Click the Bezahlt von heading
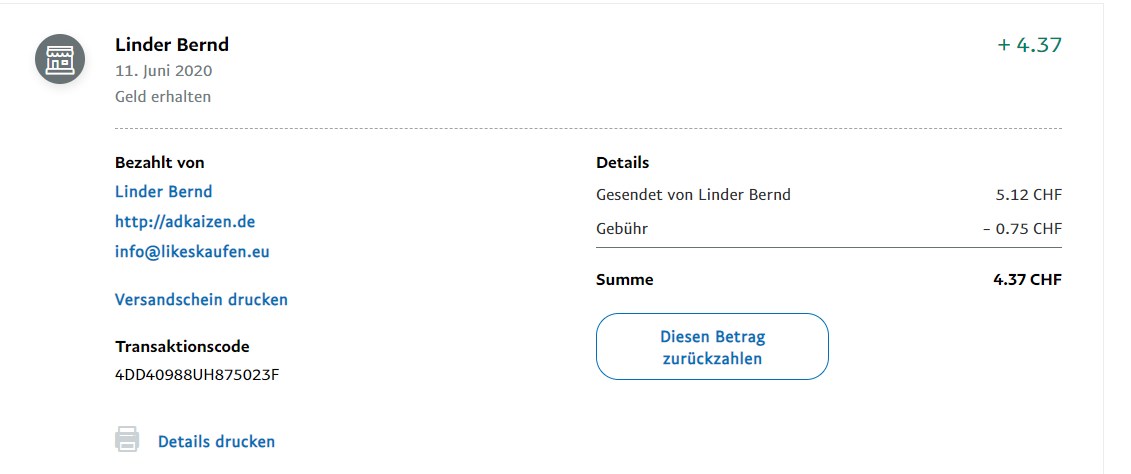 click(160, 162)
